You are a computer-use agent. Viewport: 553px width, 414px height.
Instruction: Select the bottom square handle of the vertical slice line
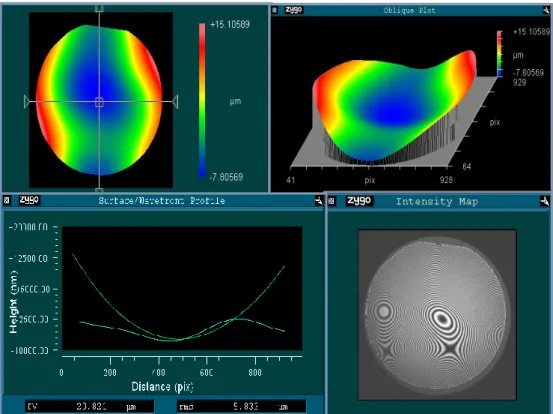pos(99,190)
